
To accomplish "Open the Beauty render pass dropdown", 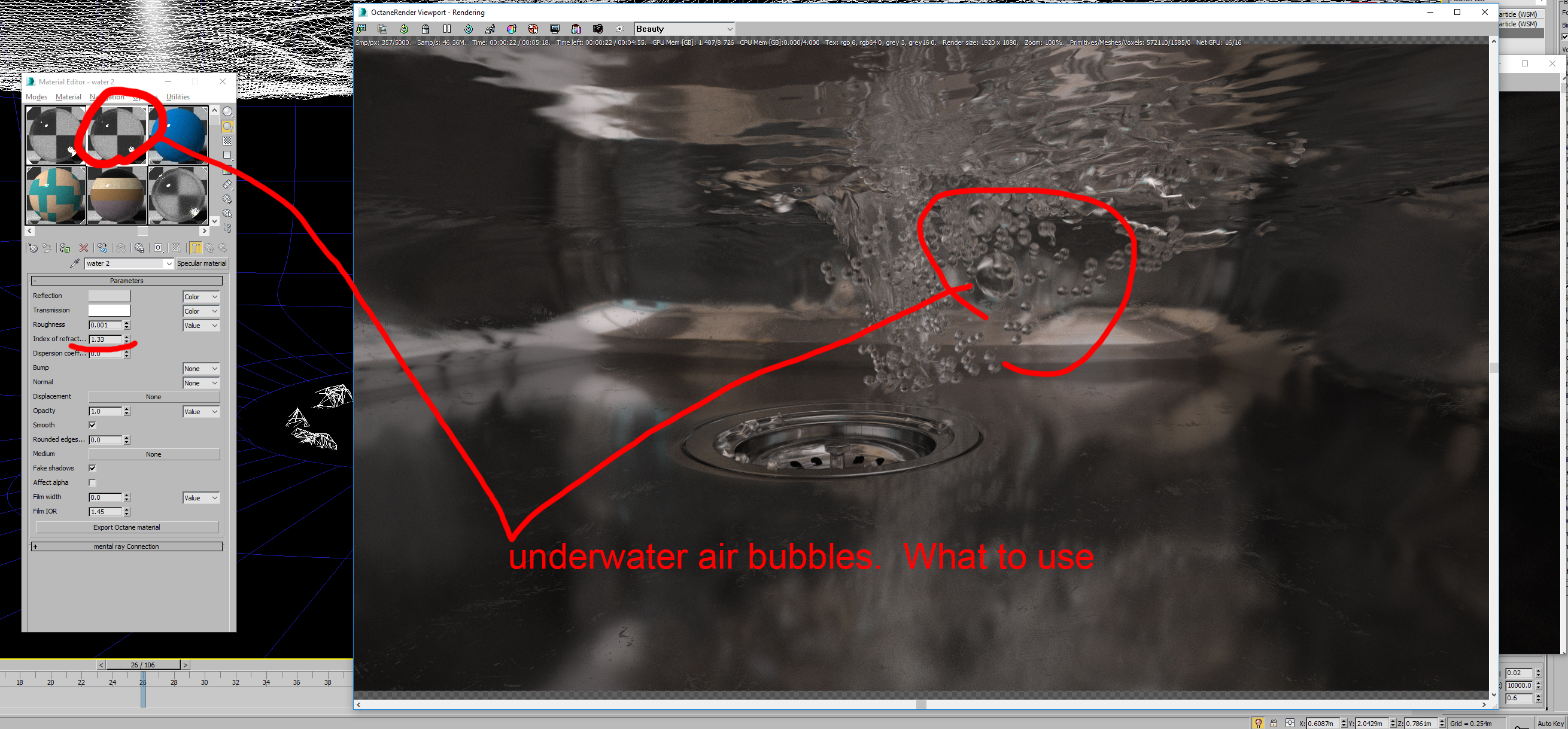I will [684, 29].
